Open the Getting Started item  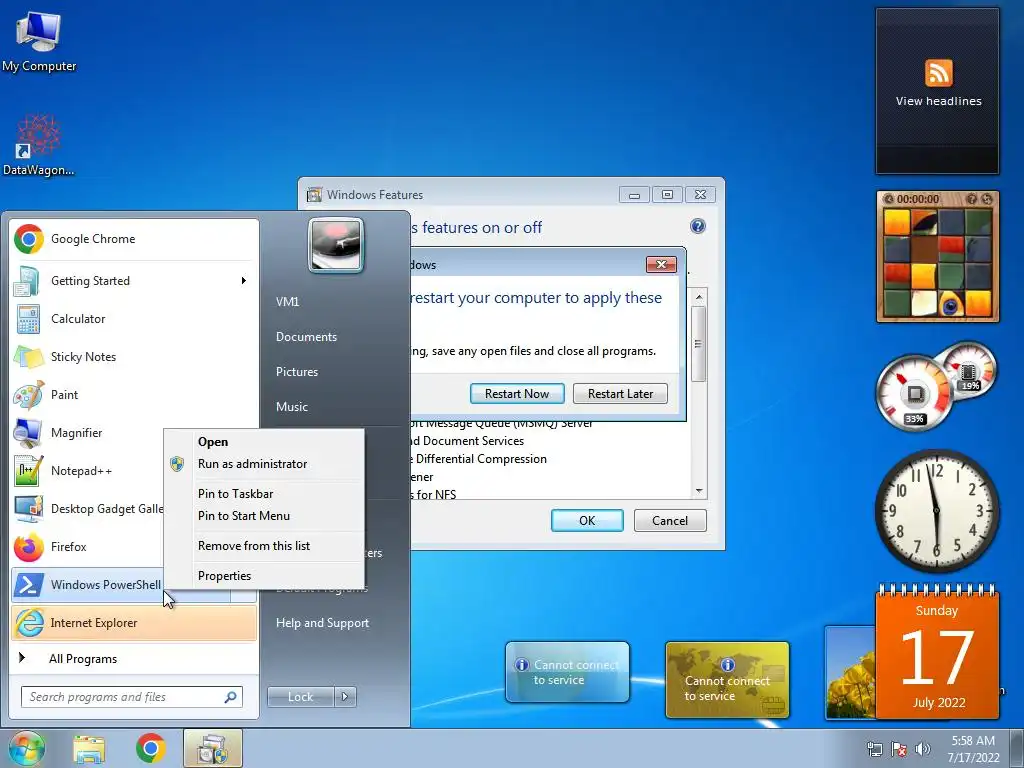tap(134, 281)
